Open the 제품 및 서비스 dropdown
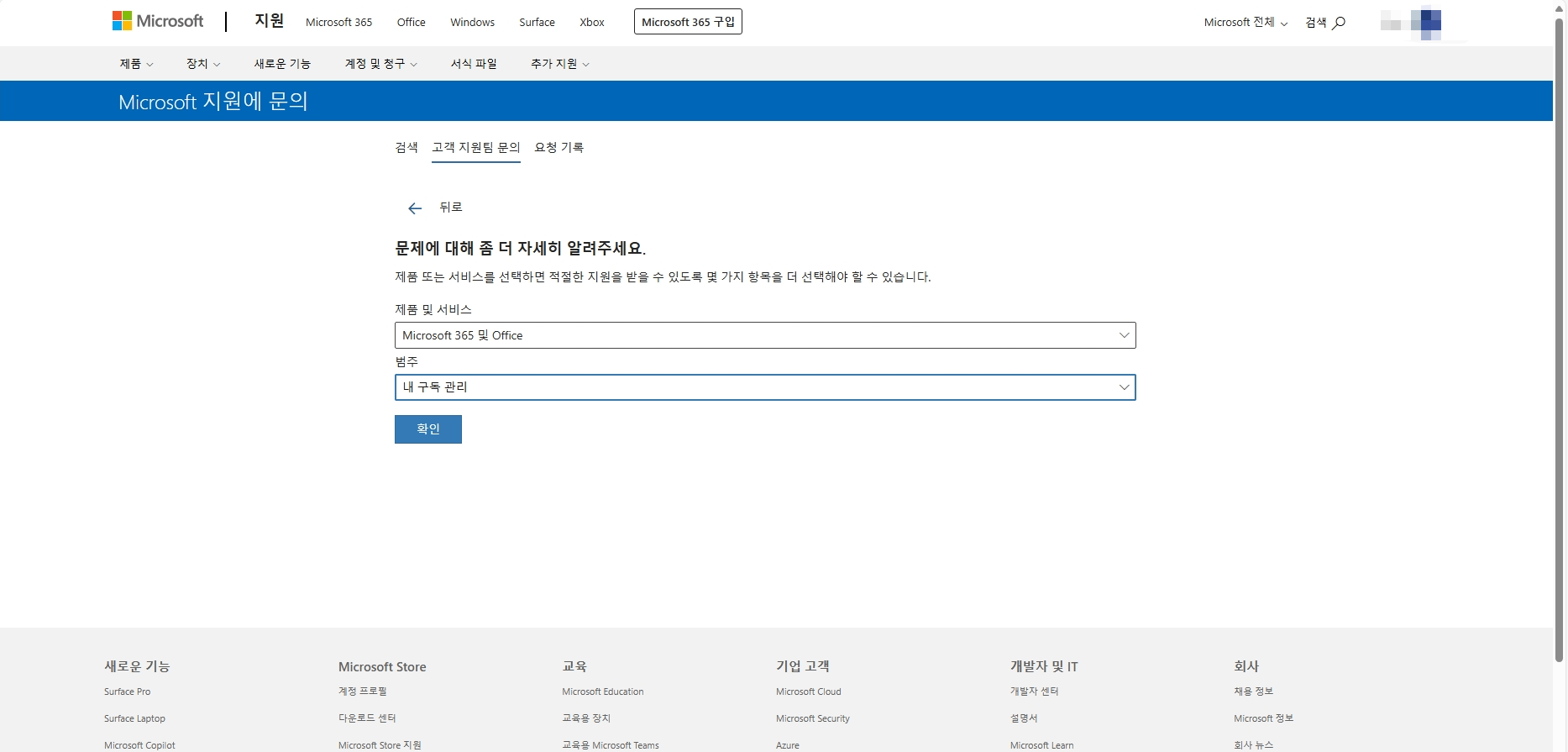This screenshot has height=752, width=1568. [765, 335]
